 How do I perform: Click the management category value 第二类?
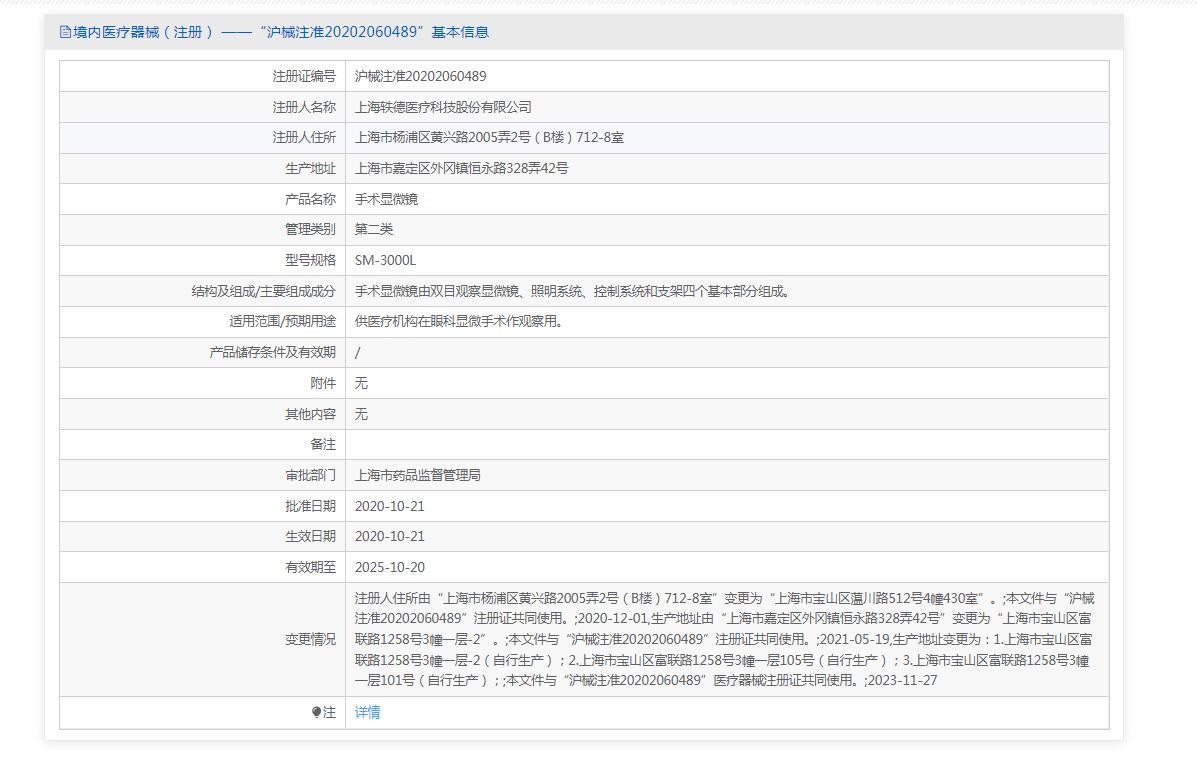(x=374, y=229)
